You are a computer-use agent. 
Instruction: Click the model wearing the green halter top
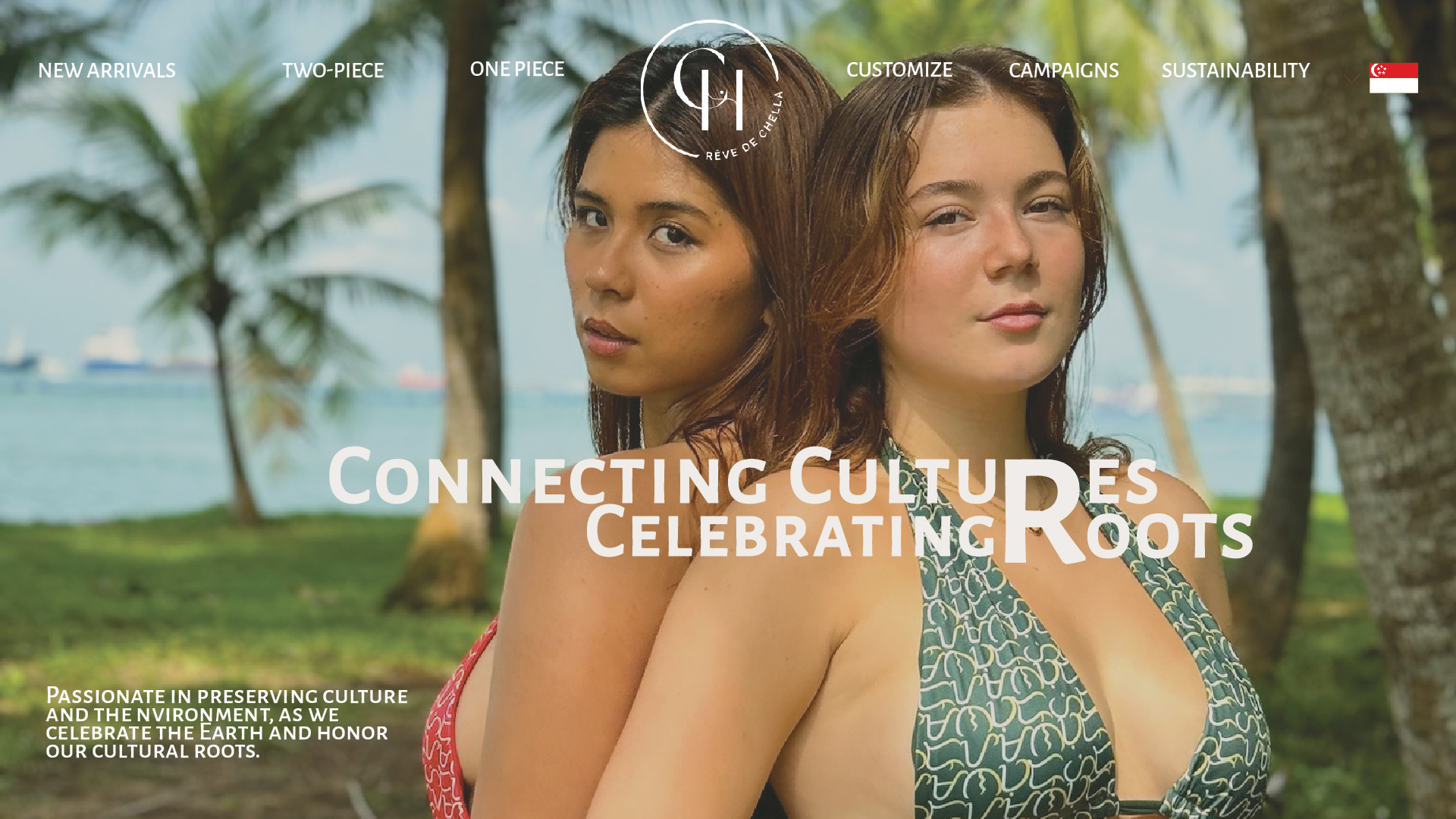tap(986, 455)
